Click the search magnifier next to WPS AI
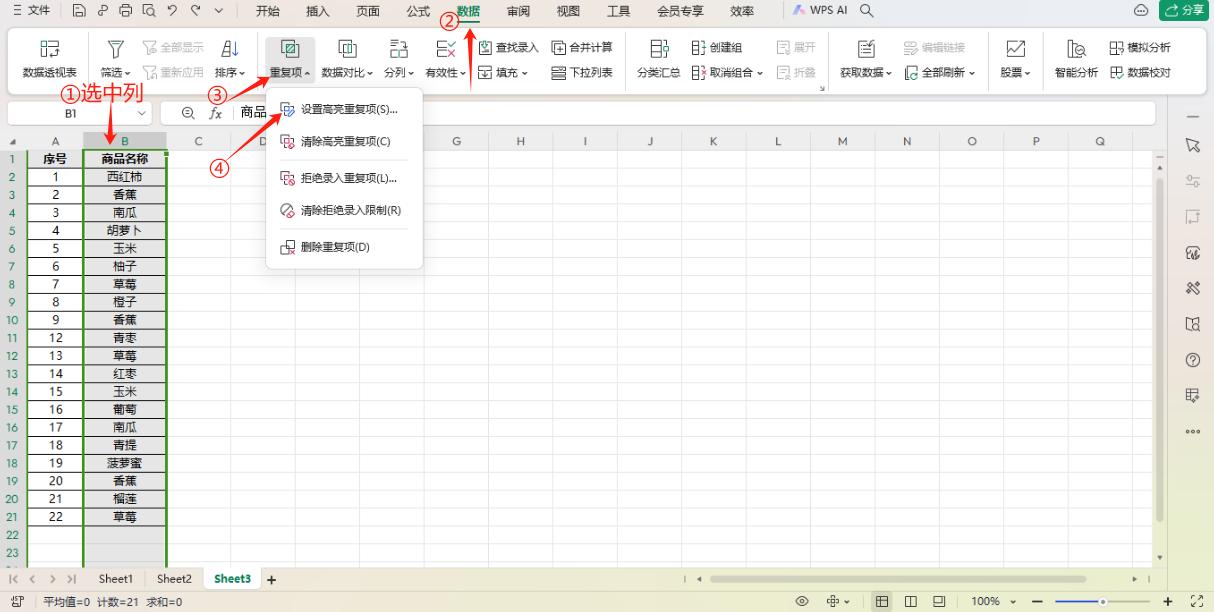 coord(867,11)
